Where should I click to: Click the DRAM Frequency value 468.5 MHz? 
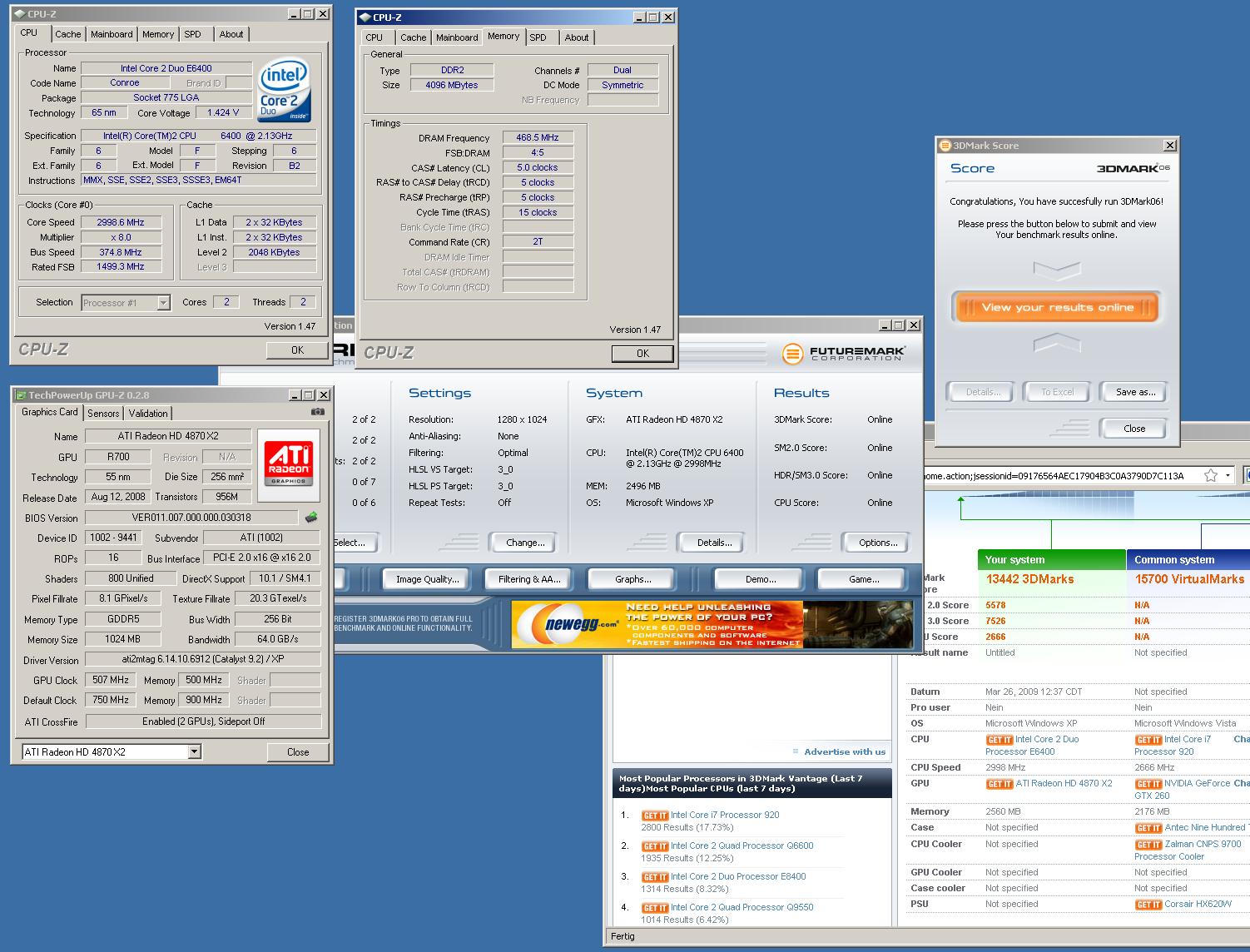[538, 137]
